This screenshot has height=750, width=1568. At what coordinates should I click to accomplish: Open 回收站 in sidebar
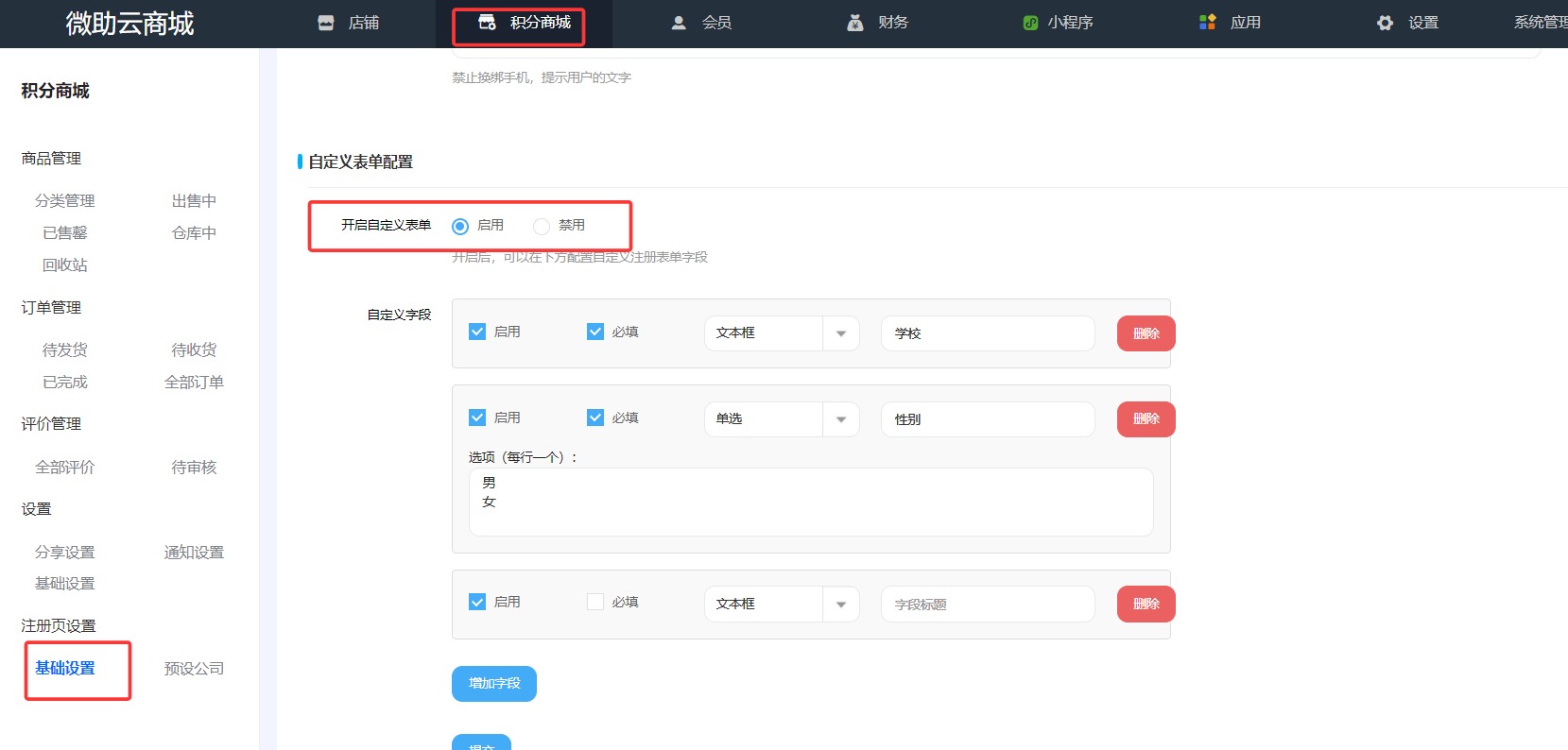tap(64, 265)
